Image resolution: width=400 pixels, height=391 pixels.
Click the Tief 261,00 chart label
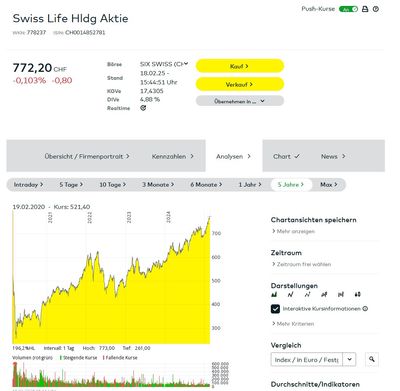[136, 348]
